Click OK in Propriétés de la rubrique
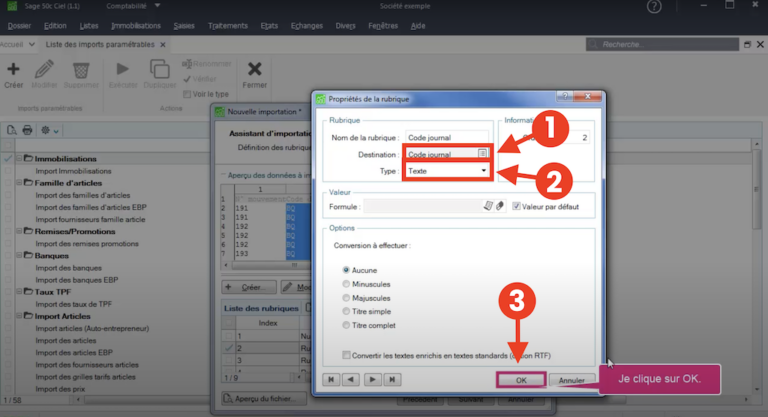 (x=521, y=380)
